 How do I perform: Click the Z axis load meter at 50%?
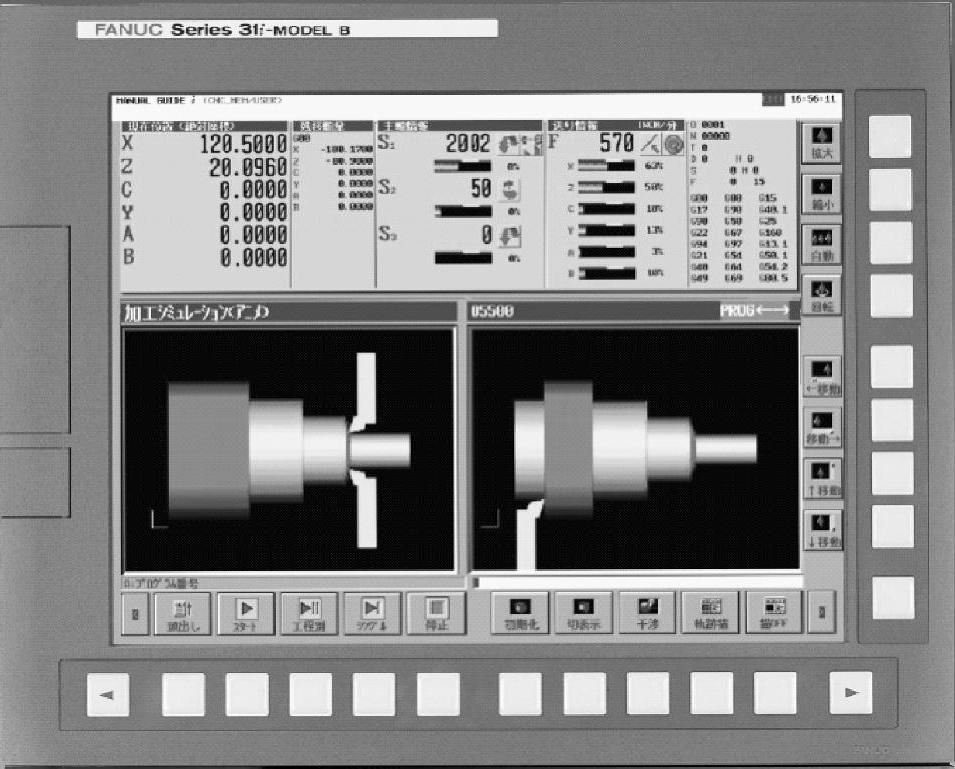point(606,188)
